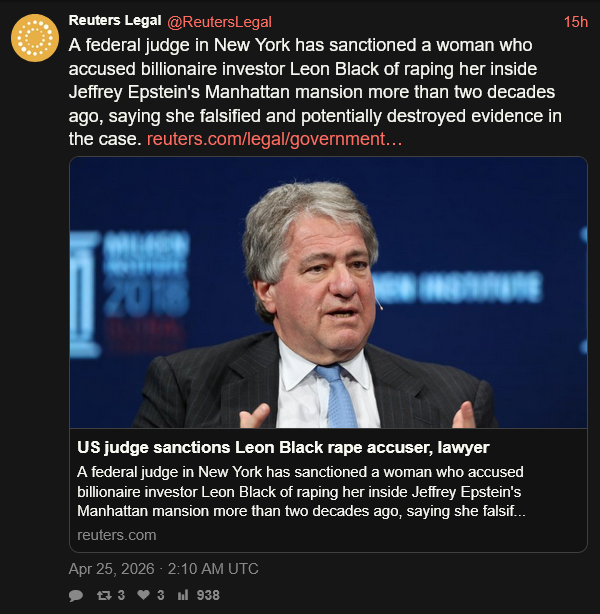The width and height of the screenshot is (600, 614).
Task: Click the article card description text
Action: tap(300, 491)
